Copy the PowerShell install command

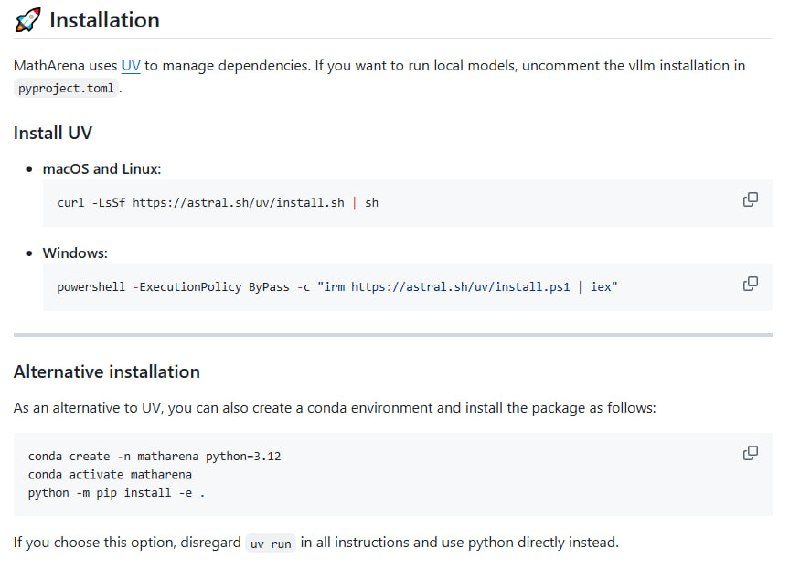[750, 284]
